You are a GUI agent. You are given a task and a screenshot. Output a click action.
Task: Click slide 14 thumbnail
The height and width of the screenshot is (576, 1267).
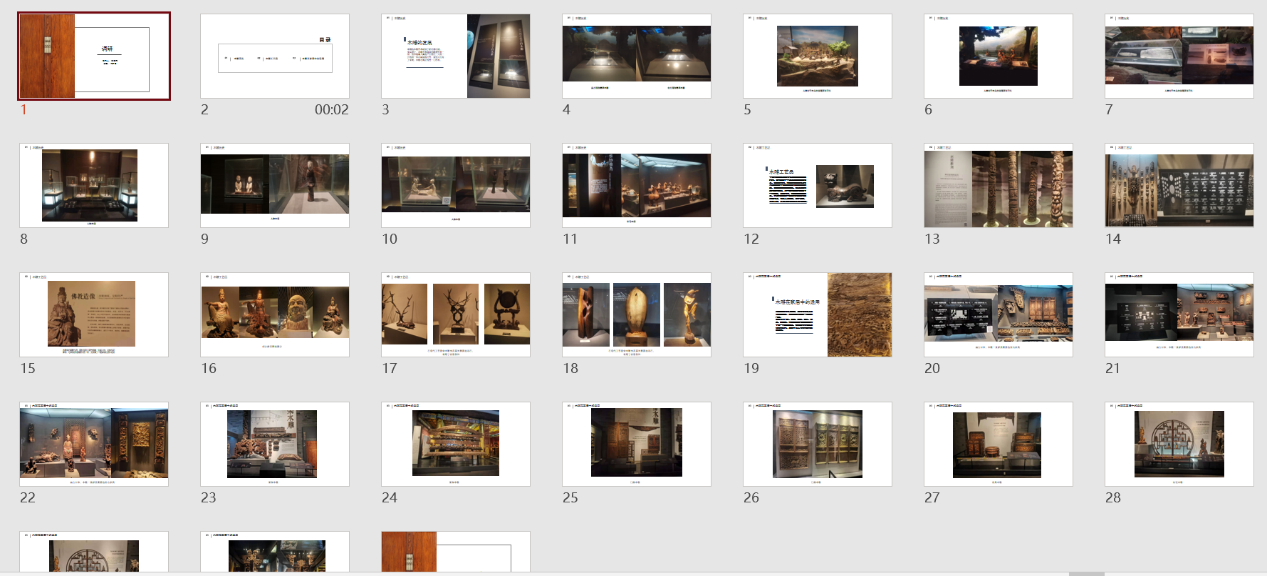pyautogui.click(x=1179, y=185)
